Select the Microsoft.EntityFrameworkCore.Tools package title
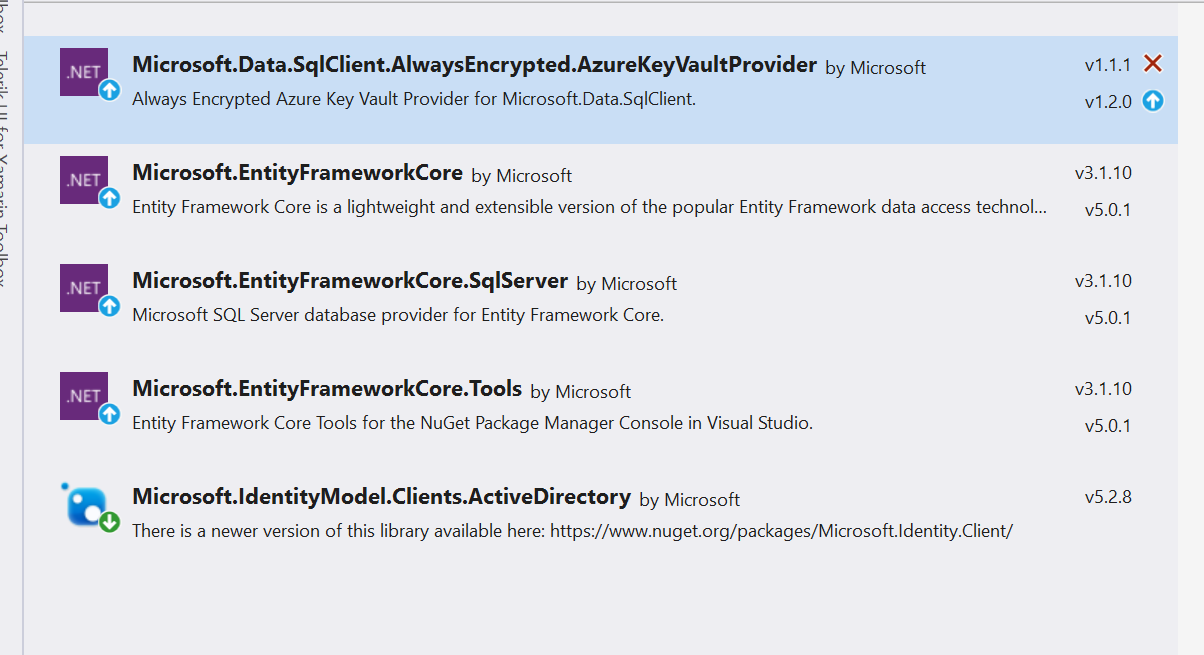 pos(327,389)
